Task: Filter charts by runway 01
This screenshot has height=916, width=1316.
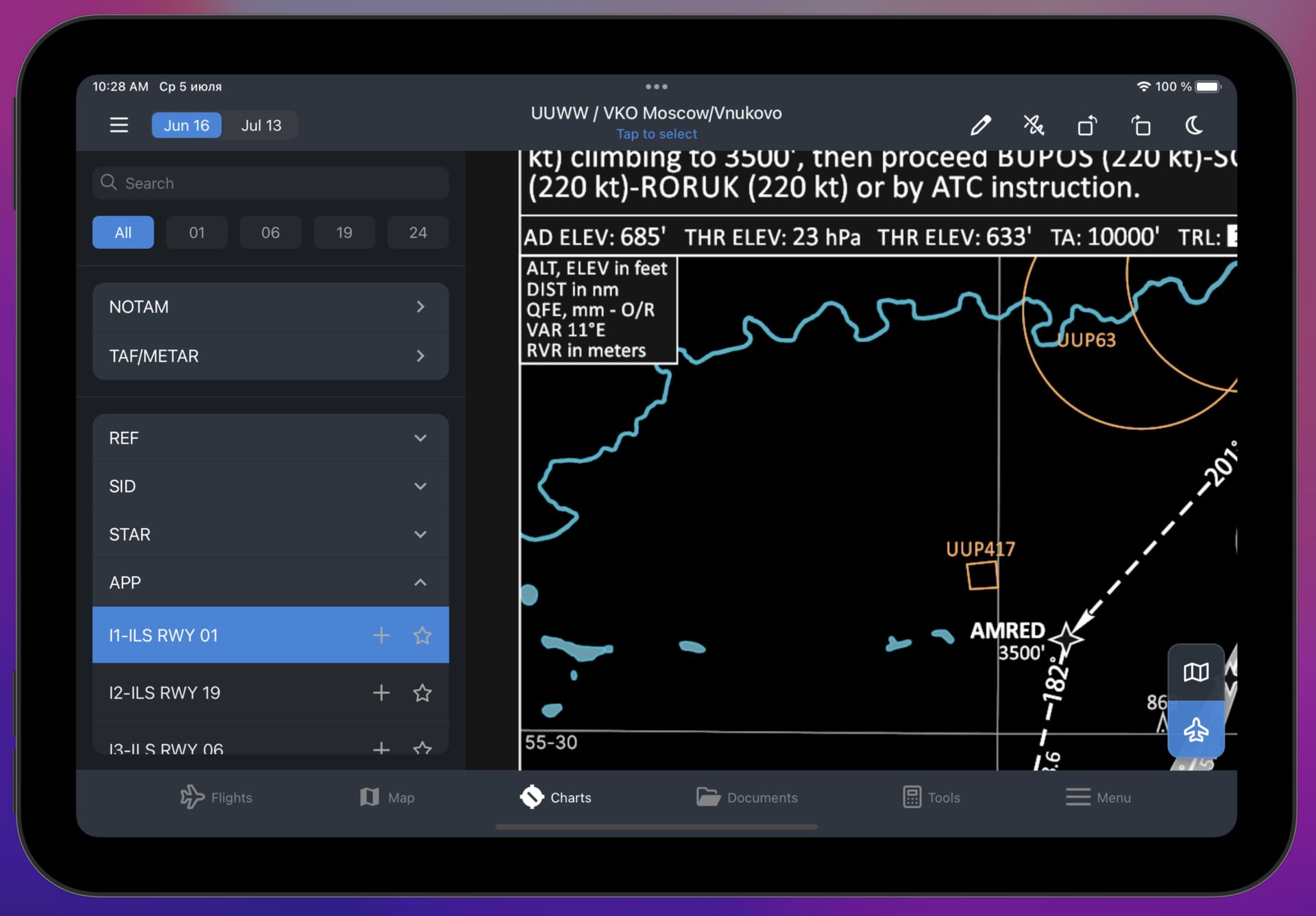Action: (197, 232)
